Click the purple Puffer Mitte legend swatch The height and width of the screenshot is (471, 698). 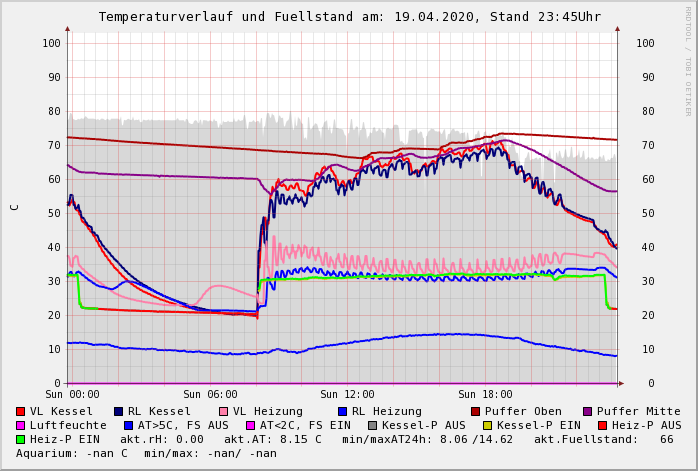[x=588, y=411]
